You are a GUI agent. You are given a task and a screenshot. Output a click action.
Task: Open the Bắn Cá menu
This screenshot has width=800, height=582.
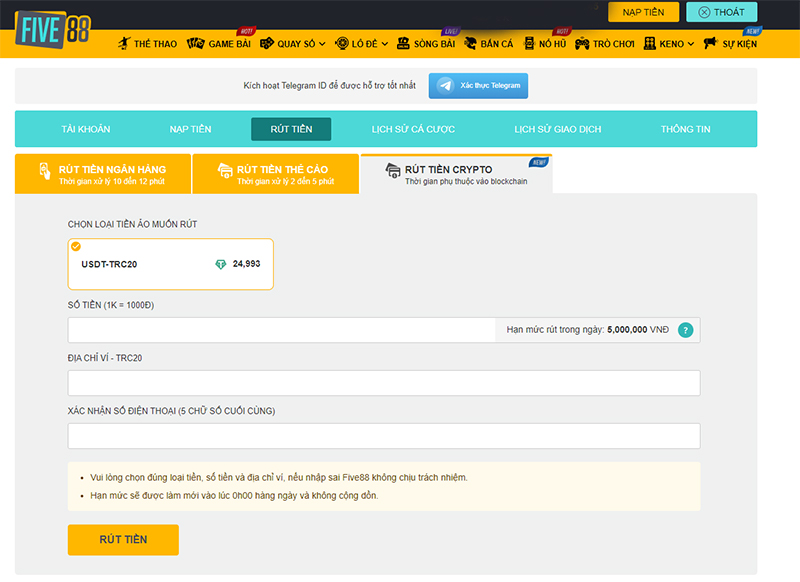tap(489, 44)
